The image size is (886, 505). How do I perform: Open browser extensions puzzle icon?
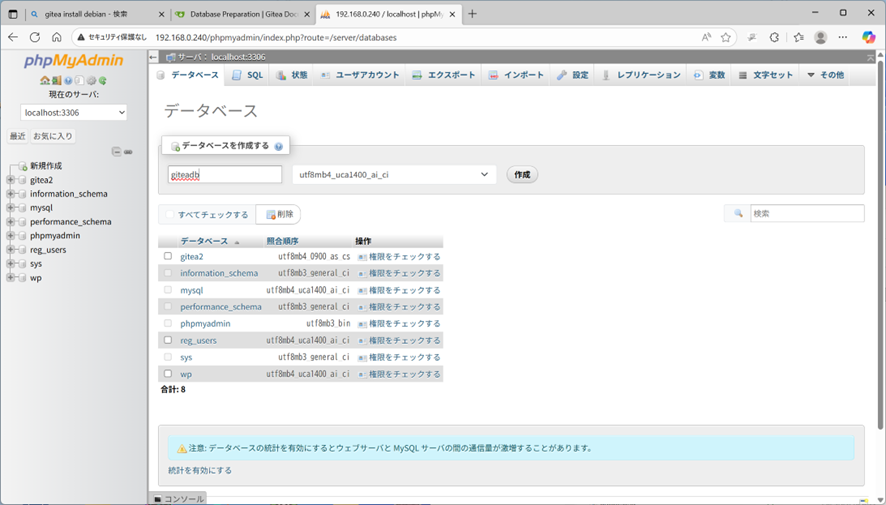pyautogui.click(x=774, y=37)
